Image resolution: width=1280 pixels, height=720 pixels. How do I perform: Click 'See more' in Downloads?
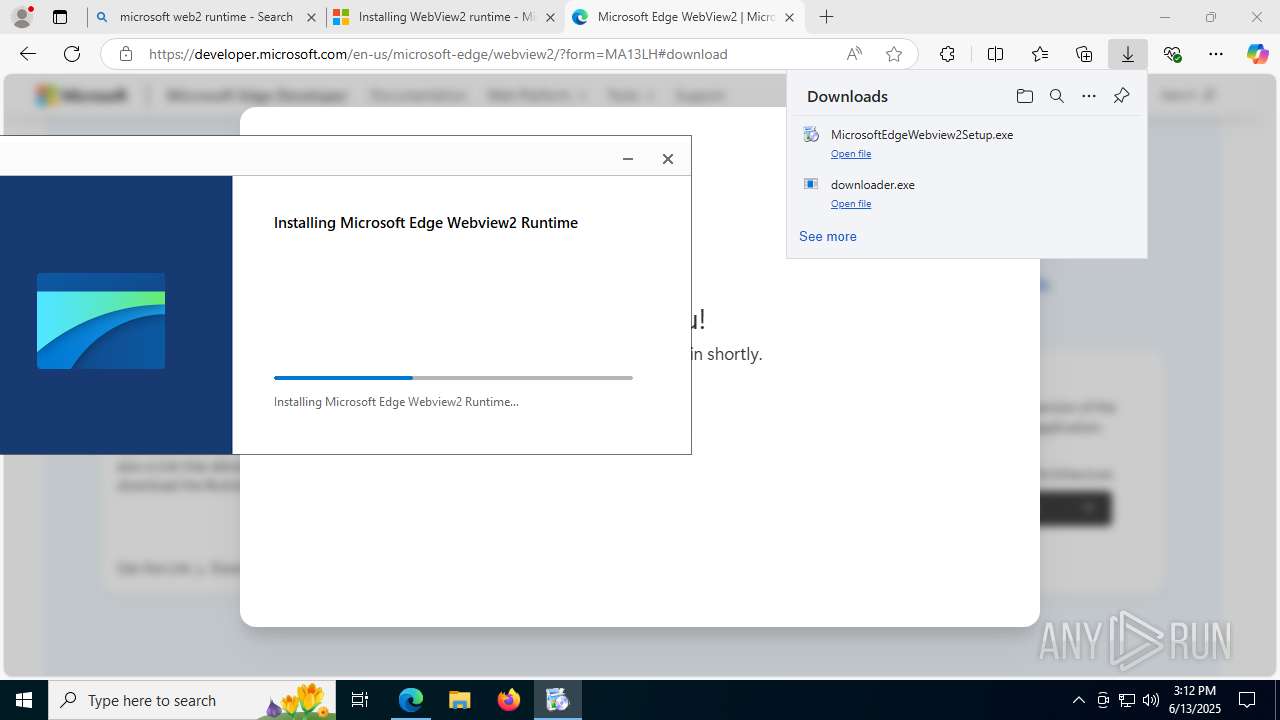827,236
